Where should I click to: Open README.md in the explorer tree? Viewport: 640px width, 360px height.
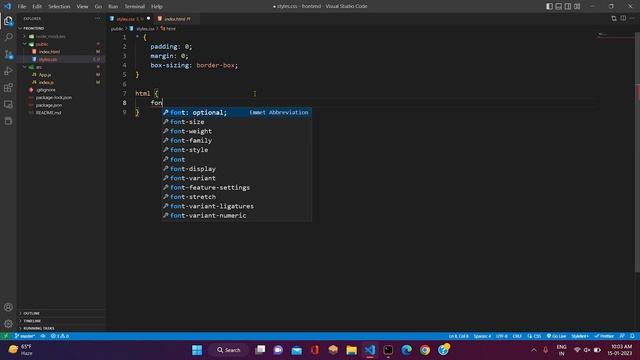[48, 113]
